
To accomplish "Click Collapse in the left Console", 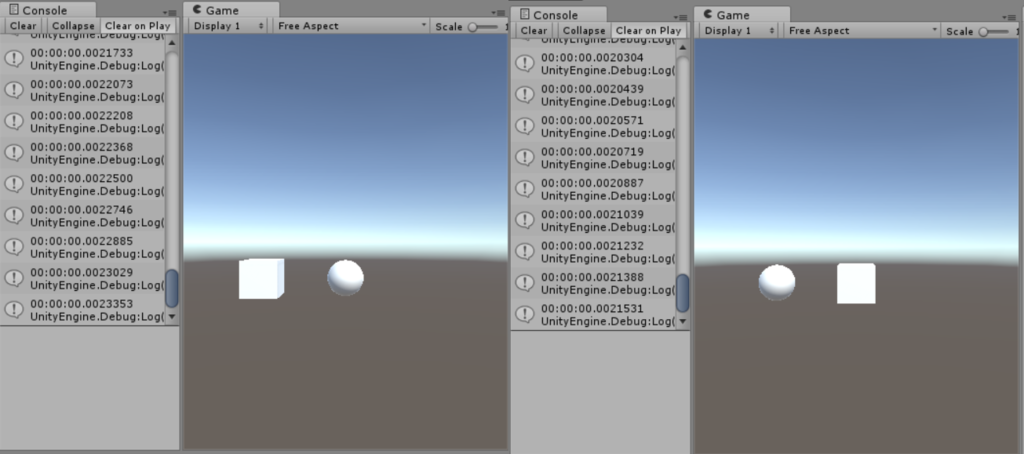I will pyautogui.click(x=73, y=26).
